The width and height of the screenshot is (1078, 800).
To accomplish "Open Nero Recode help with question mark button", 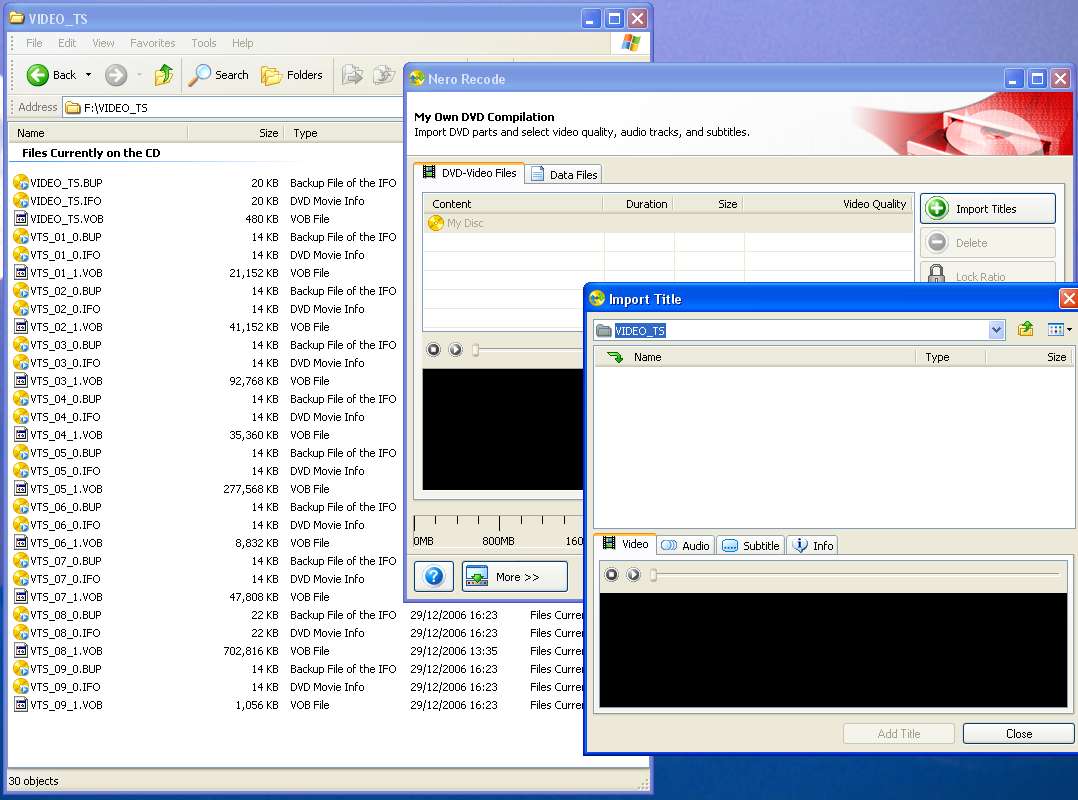I will point(434,577).
